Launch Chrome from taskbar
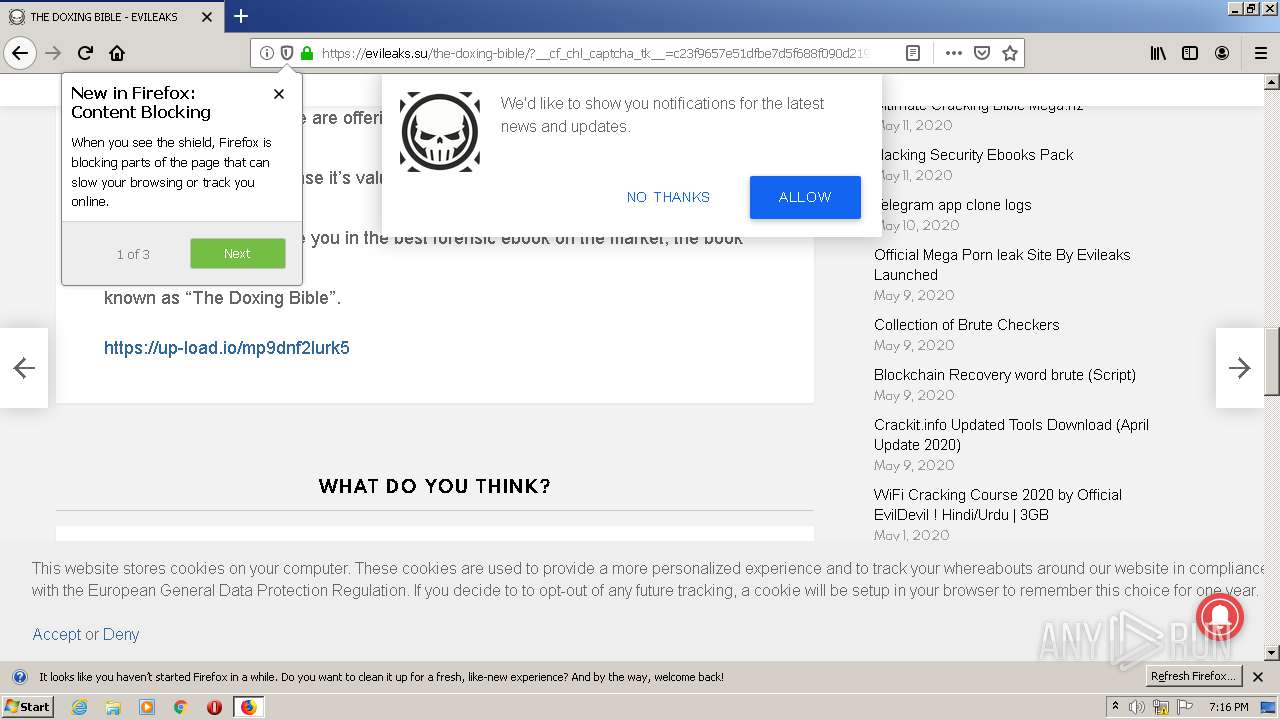Viewport: 1280px width, 720px height. (181, 707)
